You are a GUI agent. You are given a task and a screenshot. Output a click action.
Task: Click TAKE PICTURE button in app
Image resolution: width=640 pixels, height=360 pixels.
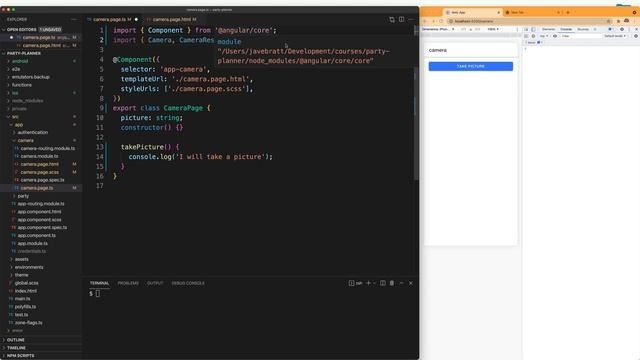click(471, 66)
